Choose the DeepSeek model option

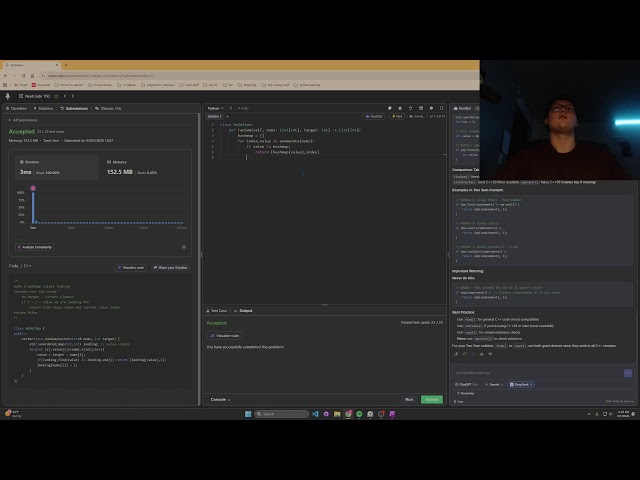click(x=521, y=384)
